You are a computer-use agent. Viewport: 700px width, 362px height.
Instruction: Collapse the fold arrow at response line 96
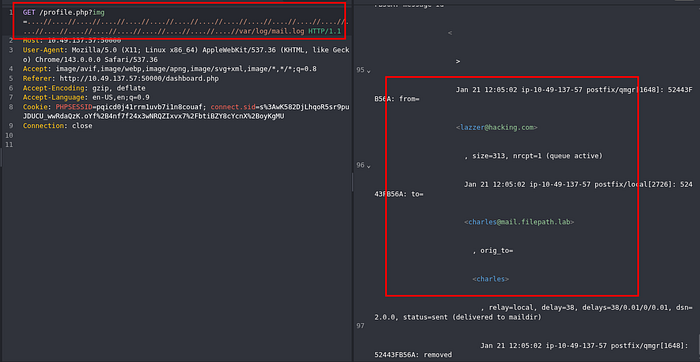[369, 166]
